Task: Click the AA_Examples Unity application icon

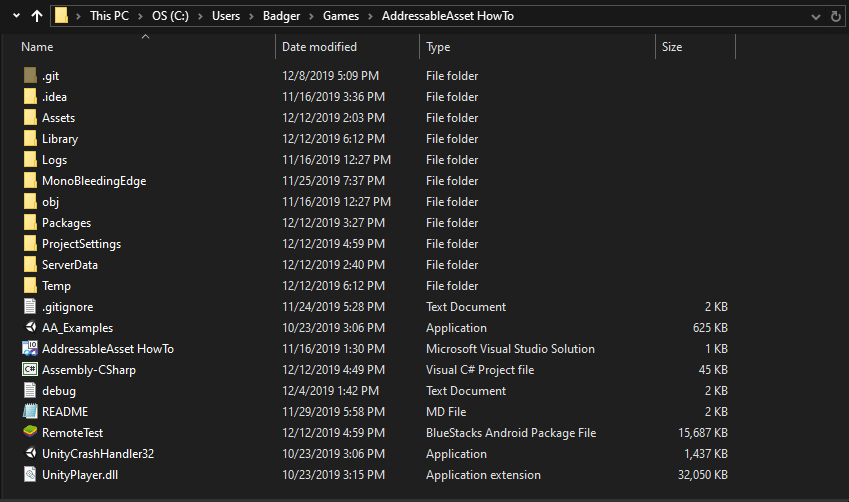Action: [x=30, y=327]
